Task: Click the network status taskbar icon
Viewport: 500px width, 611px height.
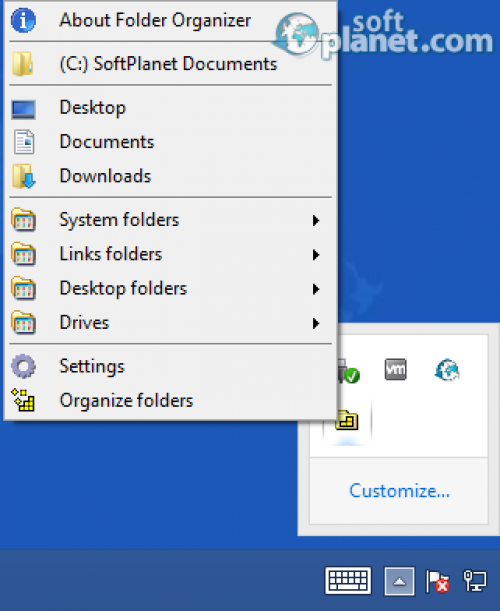Action: pos(475,581)
